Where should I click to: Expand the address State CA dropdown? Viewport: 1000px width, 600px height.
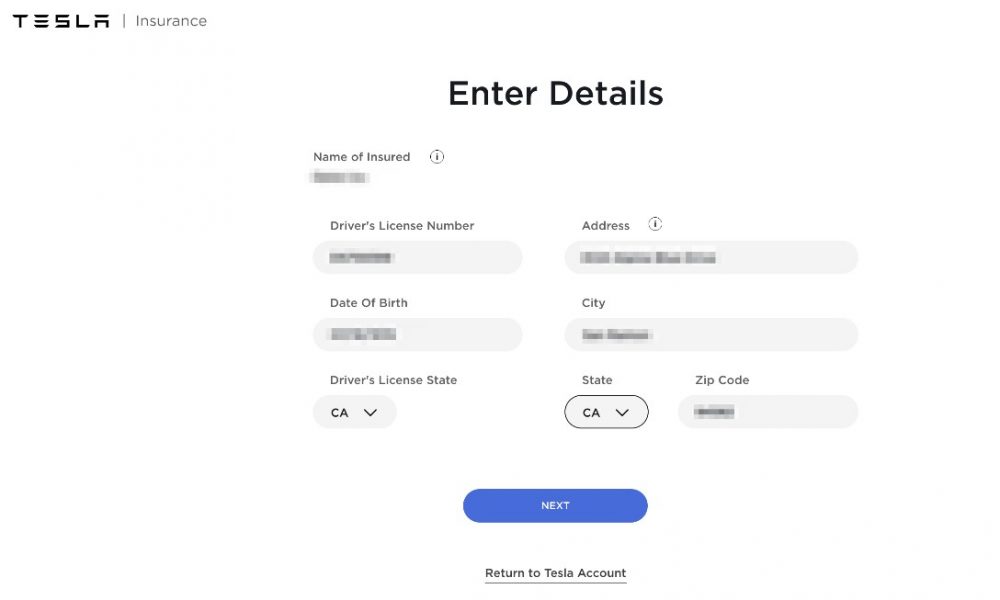pyautogui.click(x=607, y=412)
